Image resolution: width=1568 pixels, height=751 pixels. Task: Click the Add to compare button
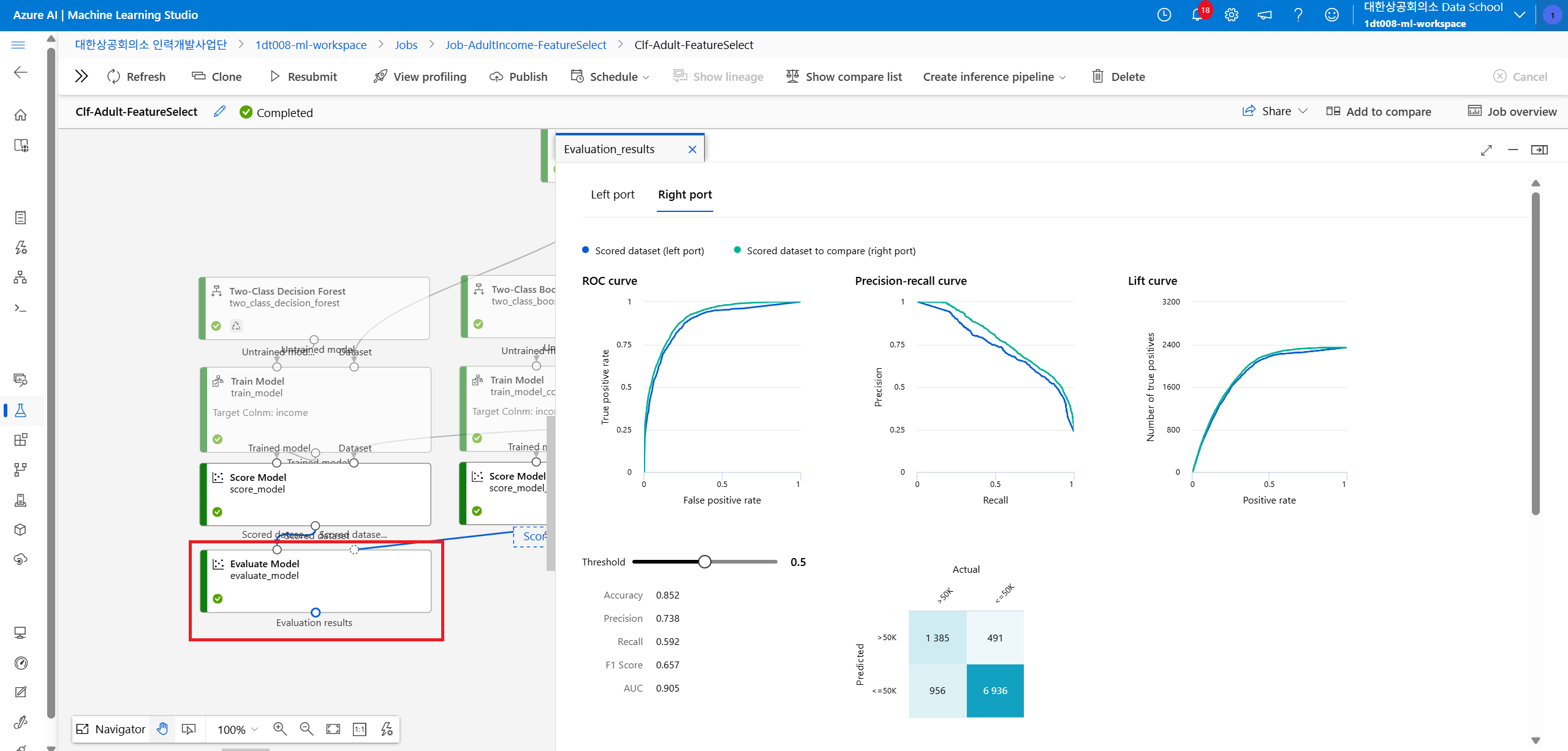click(x=1379, y=111)
